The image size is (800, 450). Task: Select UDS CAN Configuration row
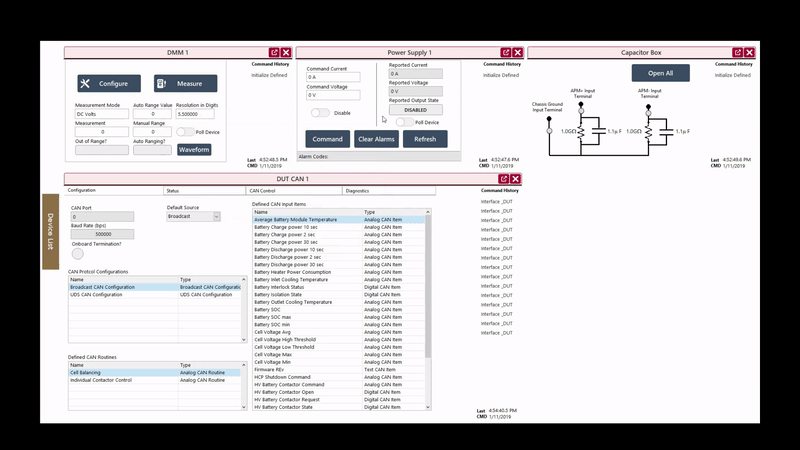tap(155, 294)
